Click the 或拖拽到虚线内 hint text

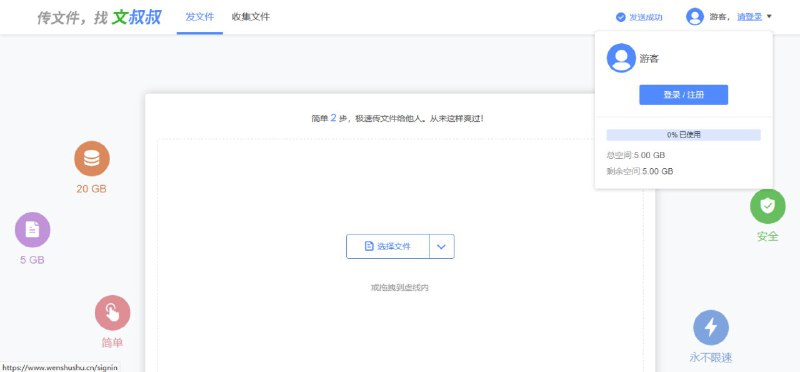click(399, 288)
